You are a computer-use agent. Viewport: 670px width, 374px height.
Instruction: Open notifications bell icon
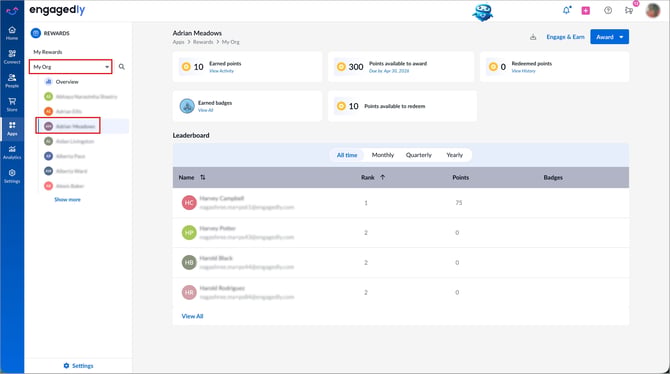567,10
